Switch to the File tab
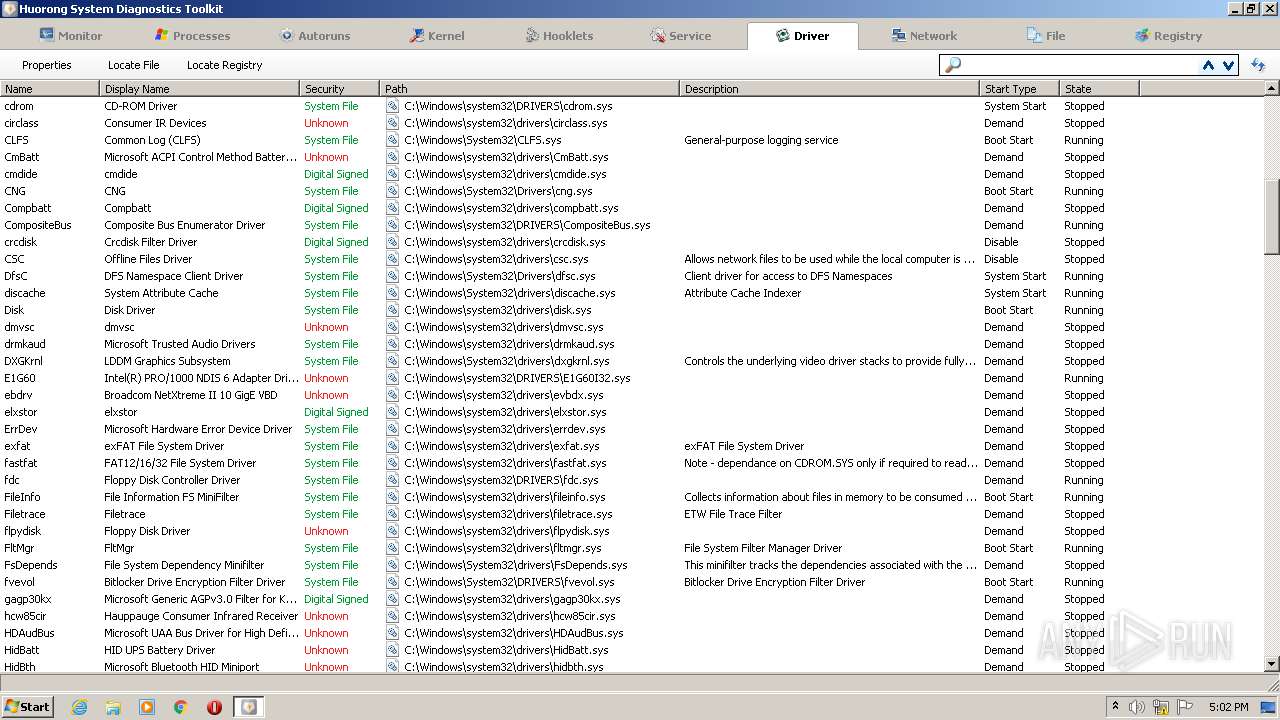The image size is (1280, 720). (1046, 35)
